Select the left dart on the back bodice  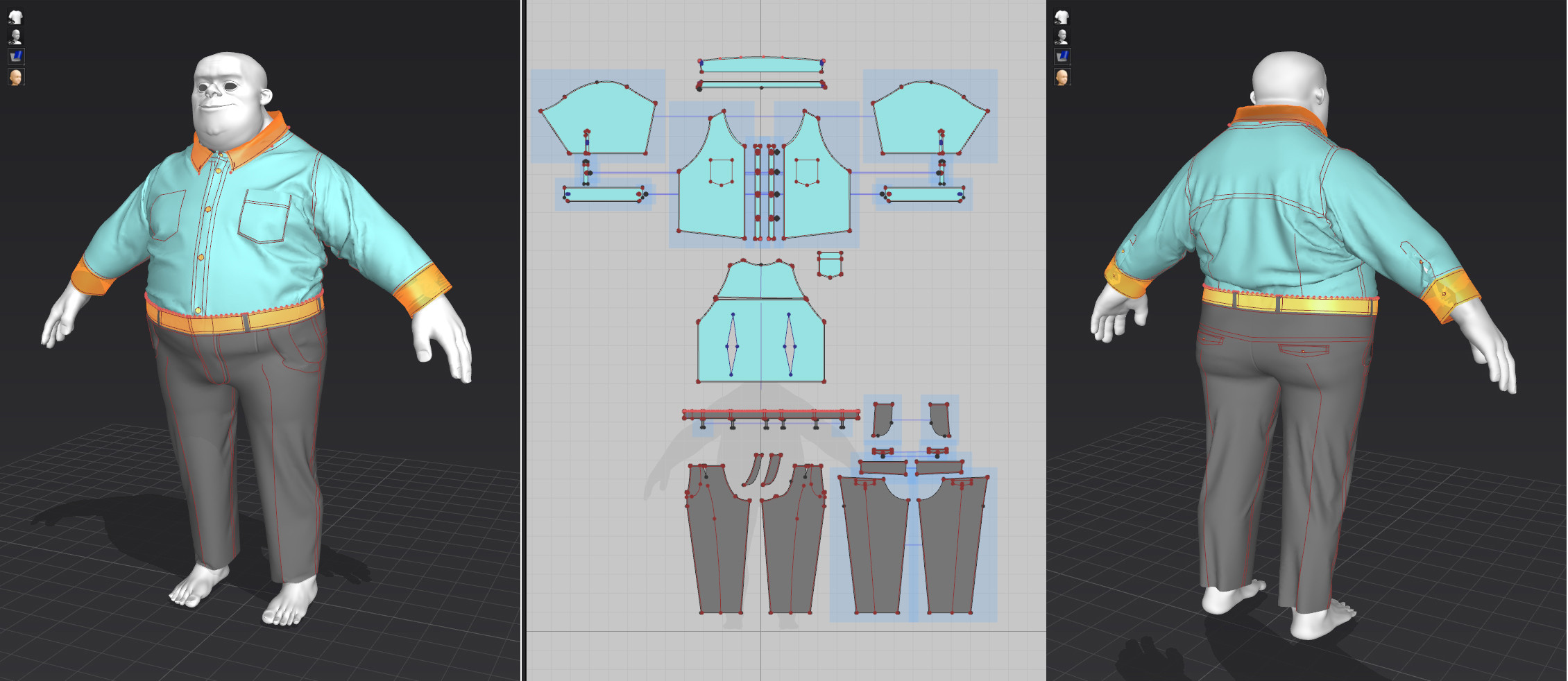(x=732, y=345)
